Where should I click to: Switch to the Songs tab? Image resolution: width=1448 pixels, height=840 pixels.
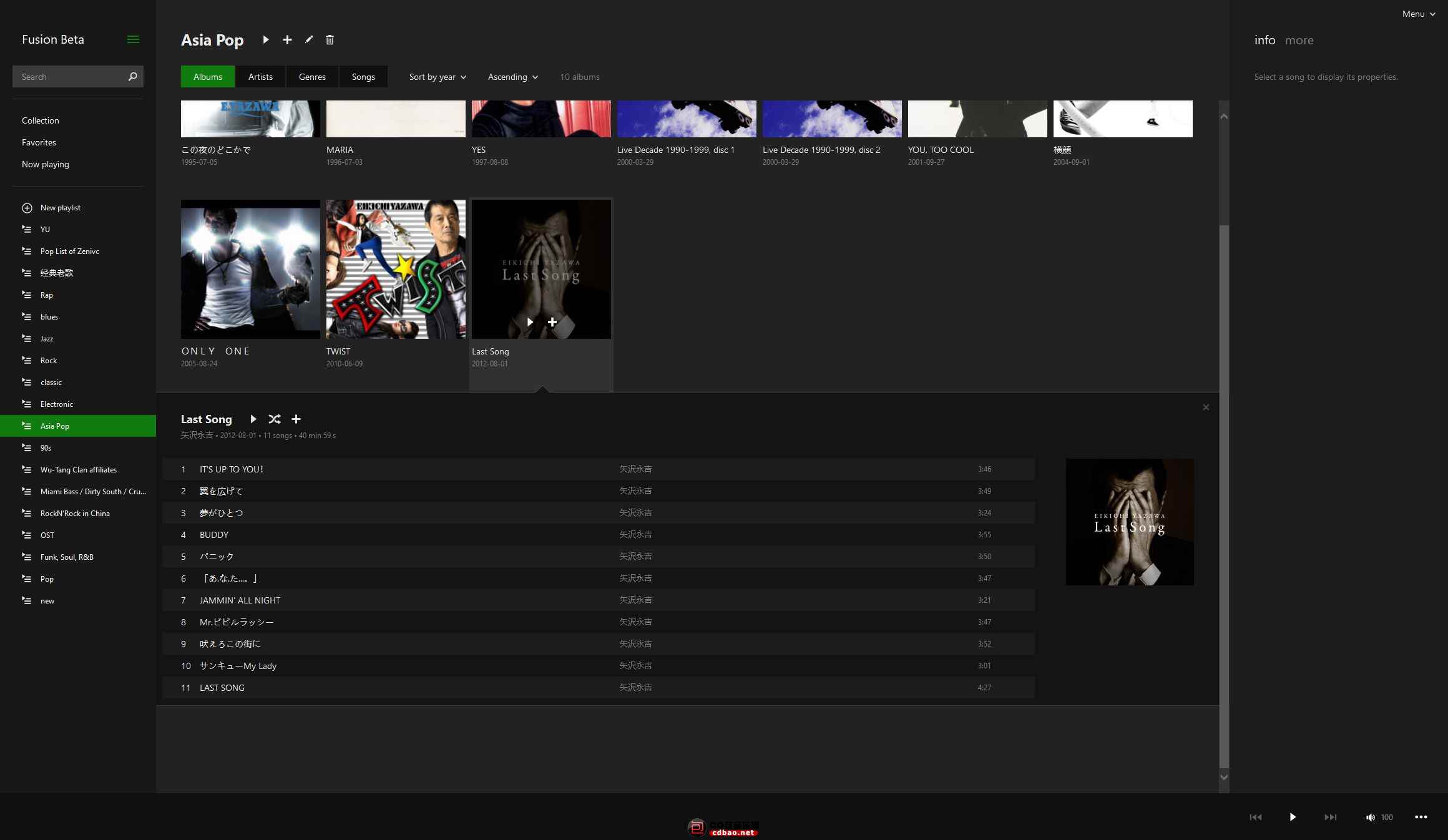coord(363,77)
